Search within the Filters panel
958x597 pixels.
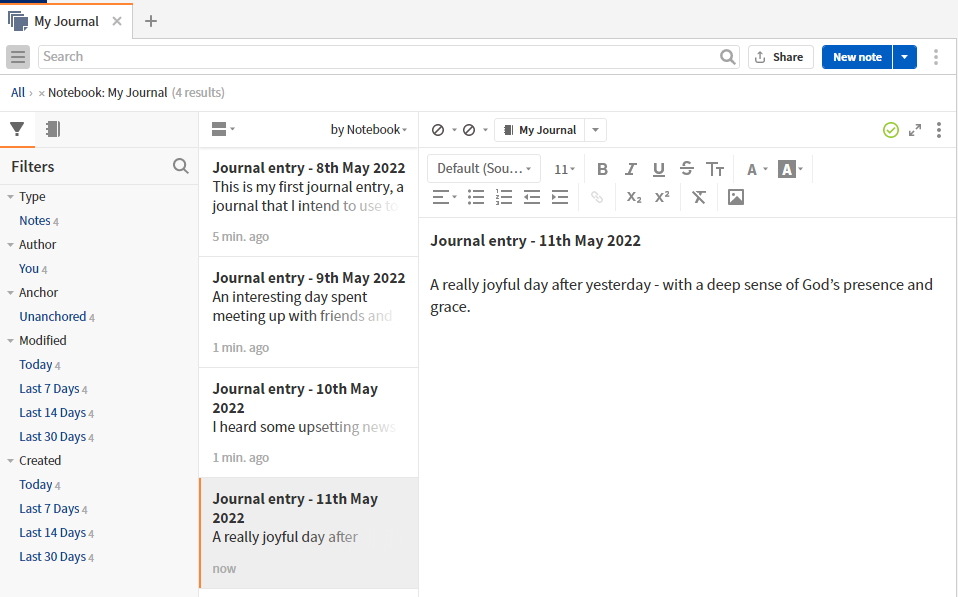(181, 166)
